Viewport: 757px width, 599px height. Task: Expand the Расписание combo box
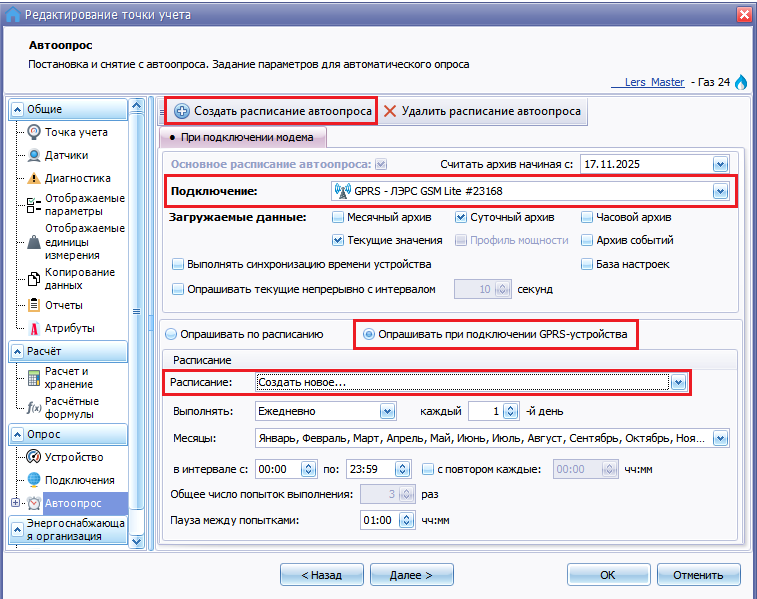[x=678, y=382]
